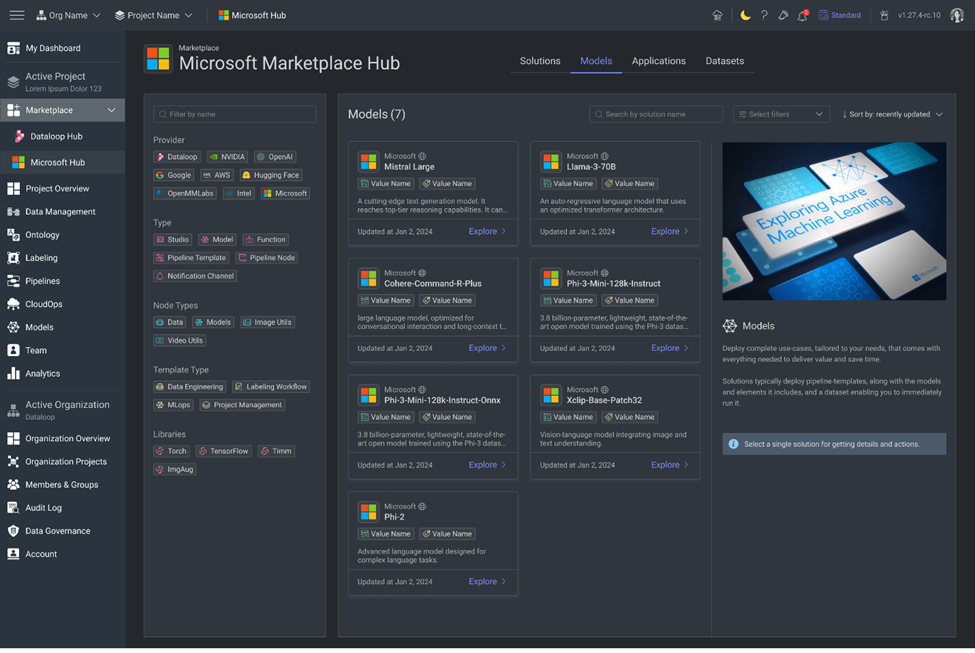The height and width of the screenshot is (653, 975).
Task: Go to Data Management
Action: pos(62,211)
